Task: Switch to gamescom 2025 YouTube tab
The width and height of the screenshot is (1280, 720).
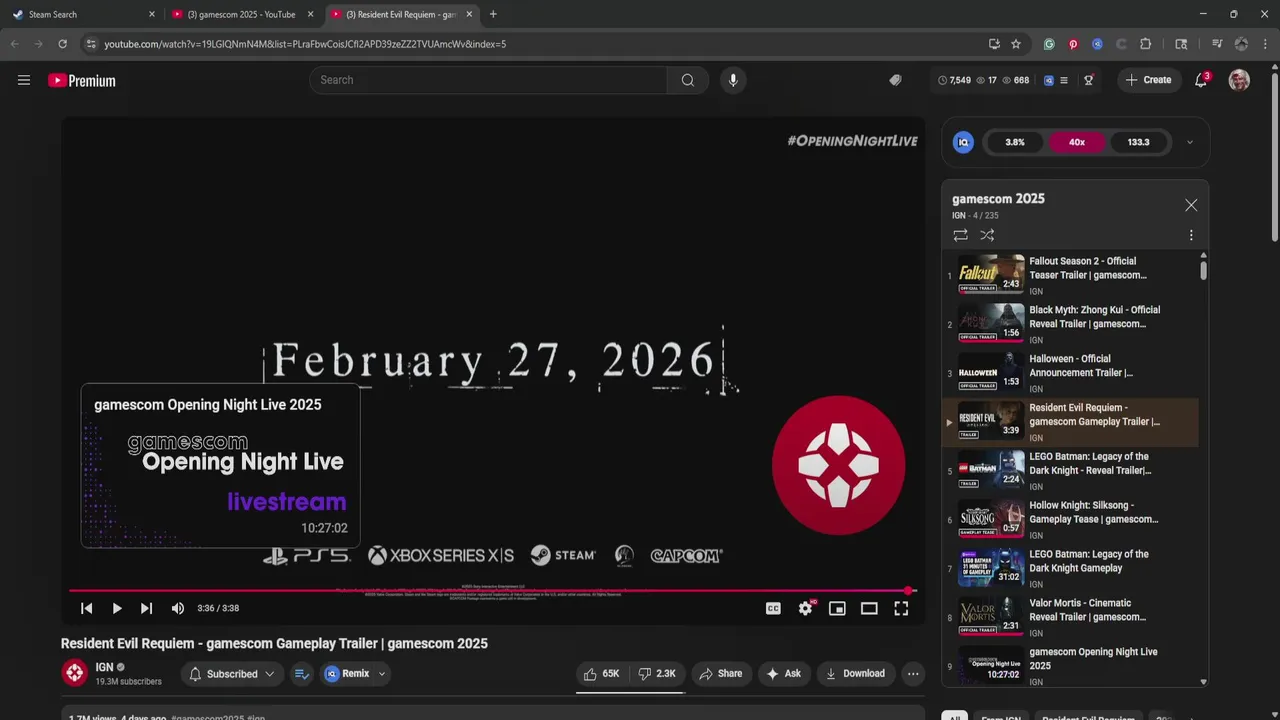Action: click(241, 14)
